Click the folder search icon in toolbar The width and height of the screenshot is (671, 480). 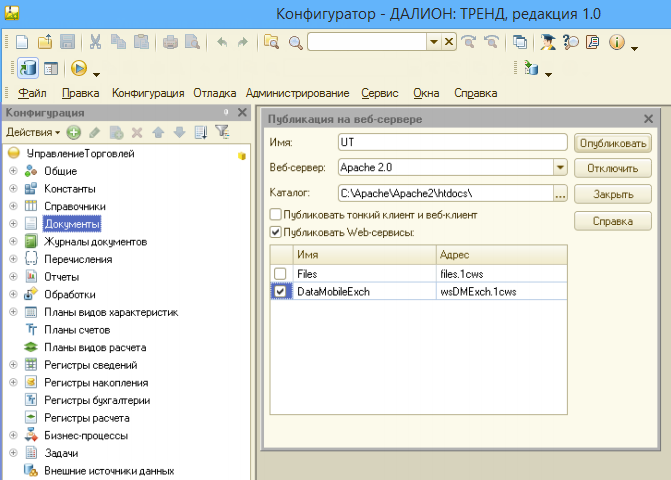click(x=271, y=42)
